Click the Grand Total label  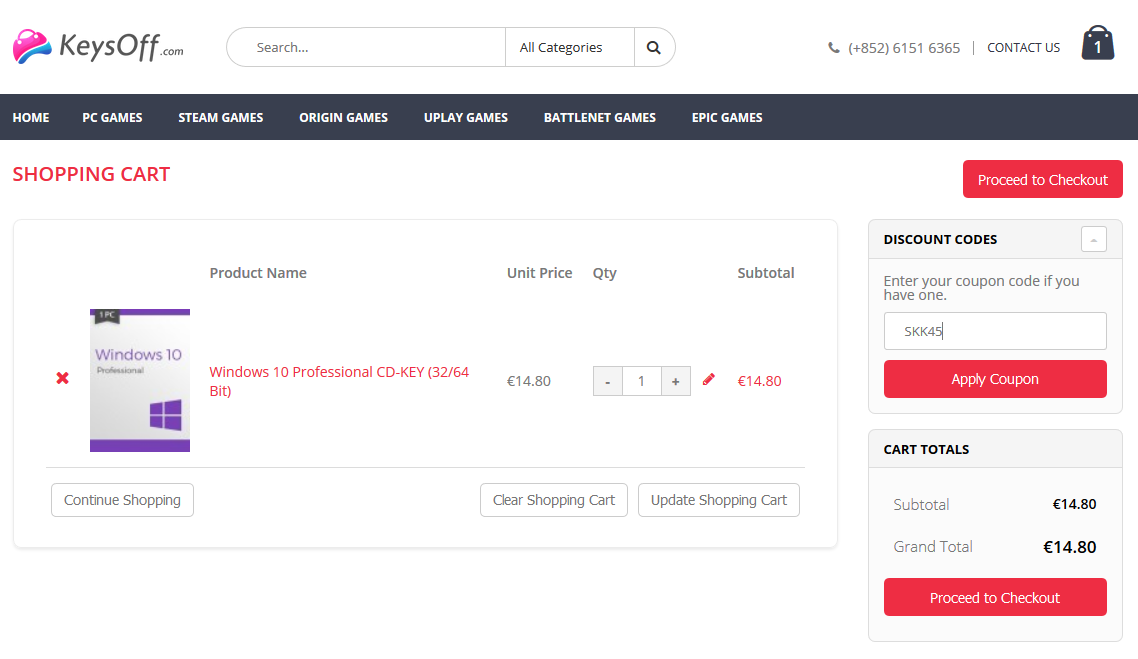pos(933,547)
